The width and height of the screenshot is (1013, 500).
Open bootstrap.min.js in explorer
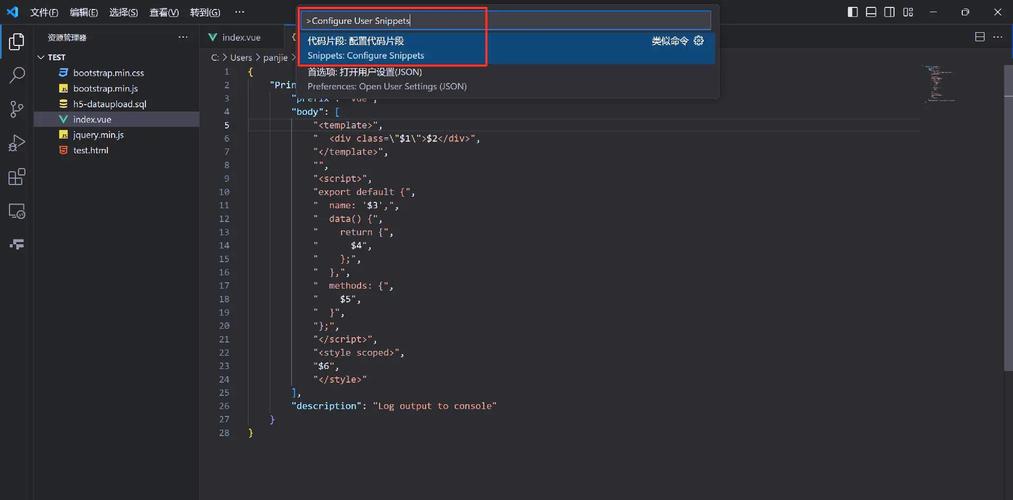pos(105,89)
